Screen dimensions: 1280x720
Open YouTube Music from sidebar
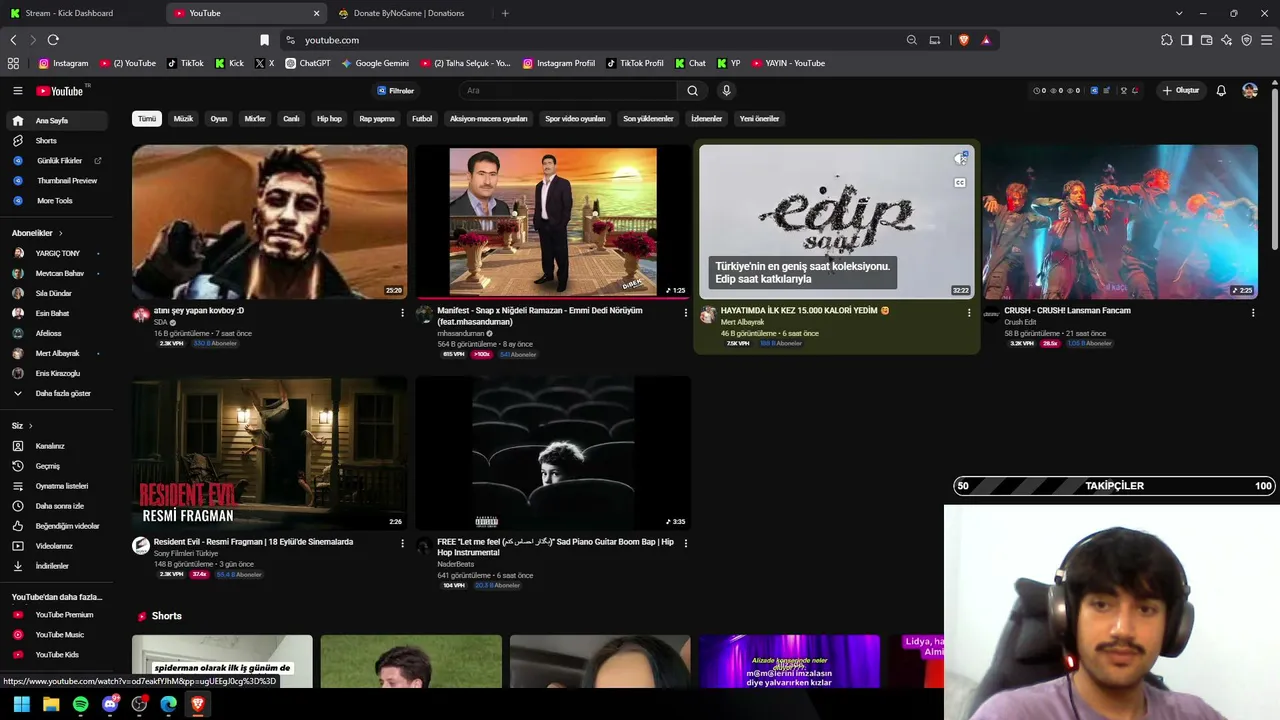click(56, 635)
